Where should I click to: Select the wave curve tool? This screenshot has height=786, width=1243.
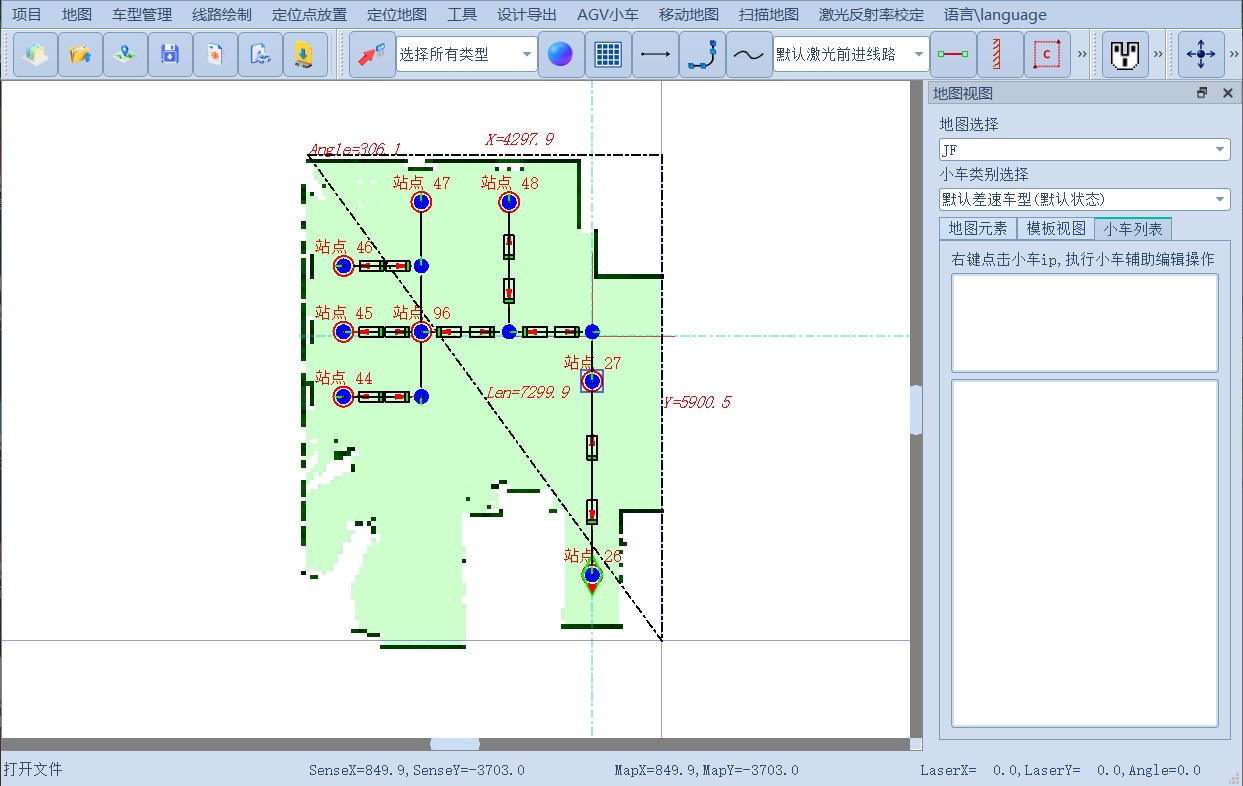click(x=749, y=54)
